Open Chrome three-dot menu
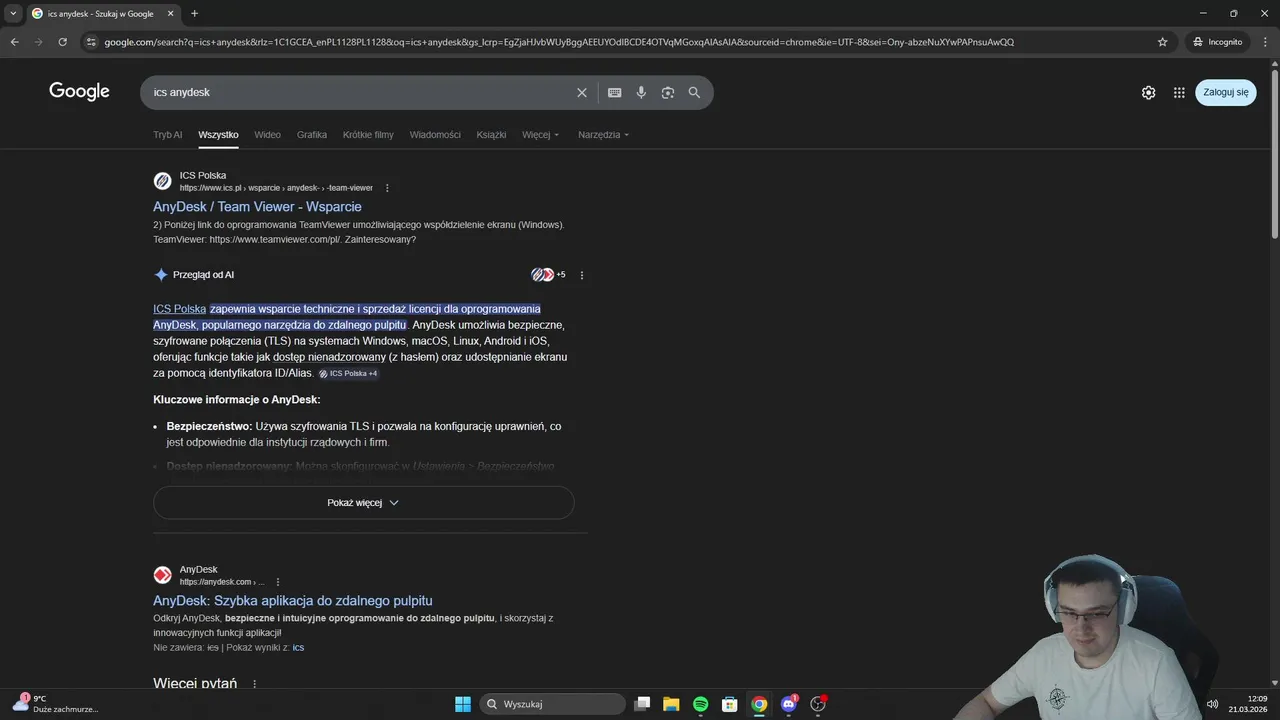This screenshot has height=720, width=1280. tap(1264, 42)
